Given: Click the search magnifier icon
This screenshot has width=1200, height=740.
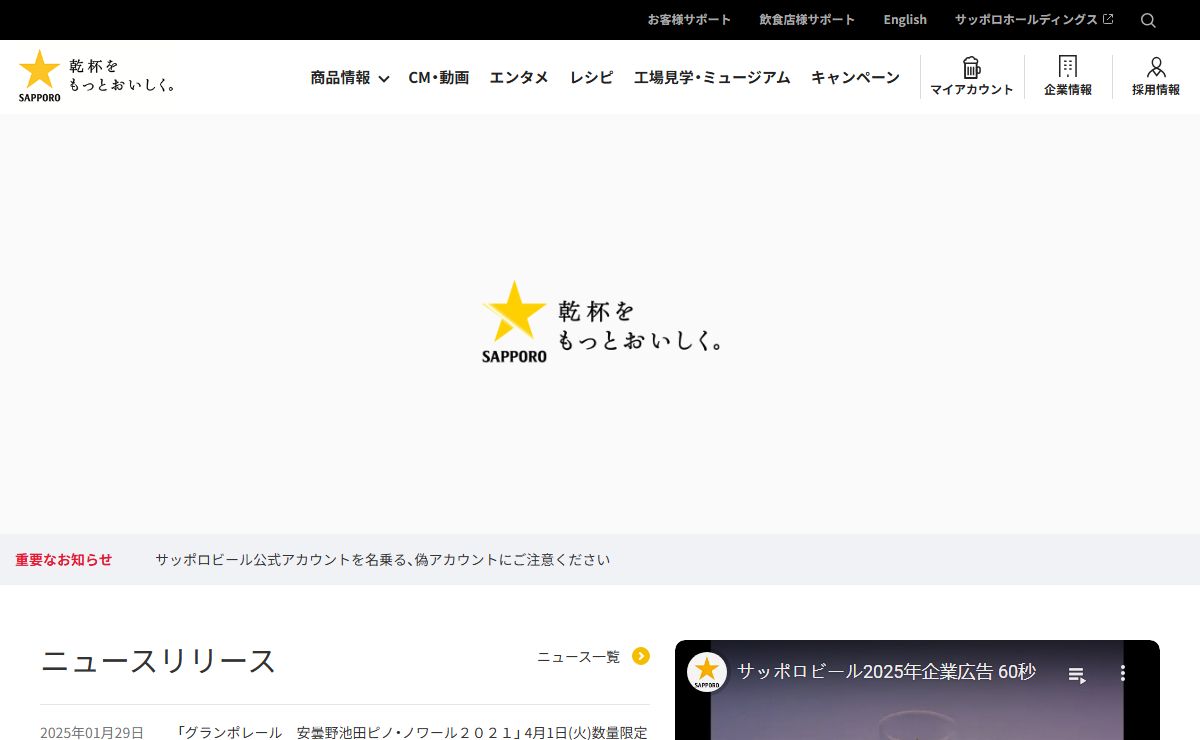Looking at the screenshot, I should pos(1148,20).
